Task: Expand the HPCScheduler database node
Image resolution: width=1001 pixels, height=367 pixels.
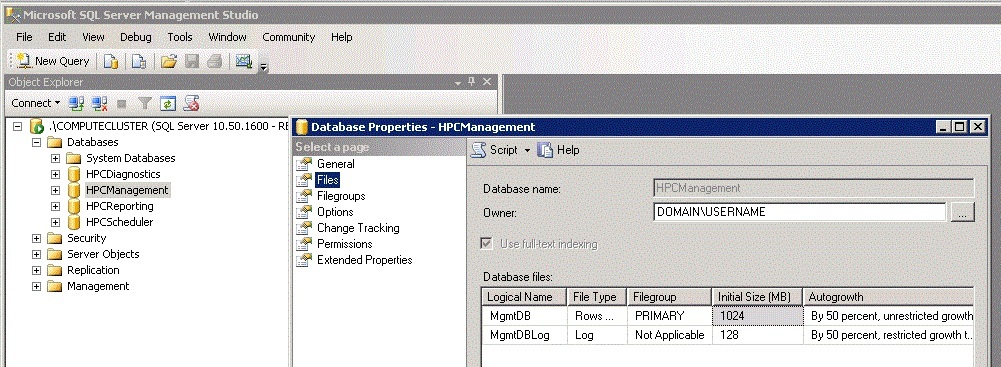Action: 56,222
